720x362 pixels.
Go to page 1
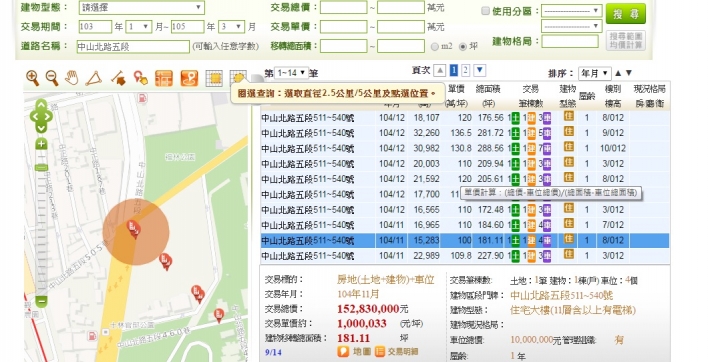(454, 70)
